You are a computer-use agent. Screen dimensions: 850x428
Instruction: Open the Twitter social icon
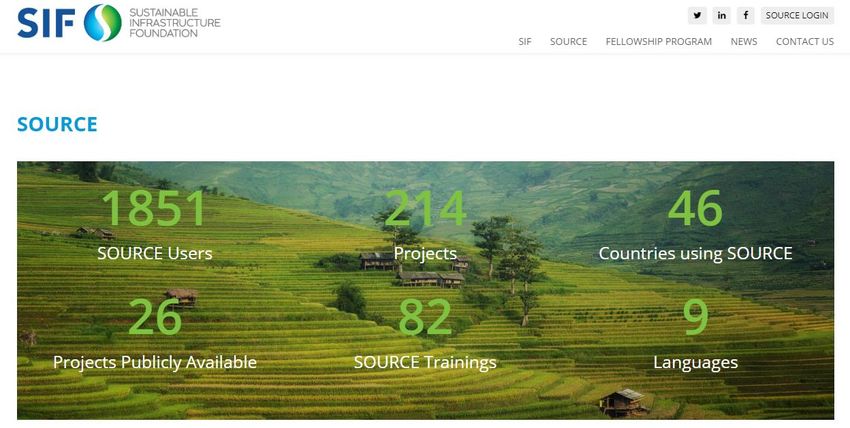point(697,15)
